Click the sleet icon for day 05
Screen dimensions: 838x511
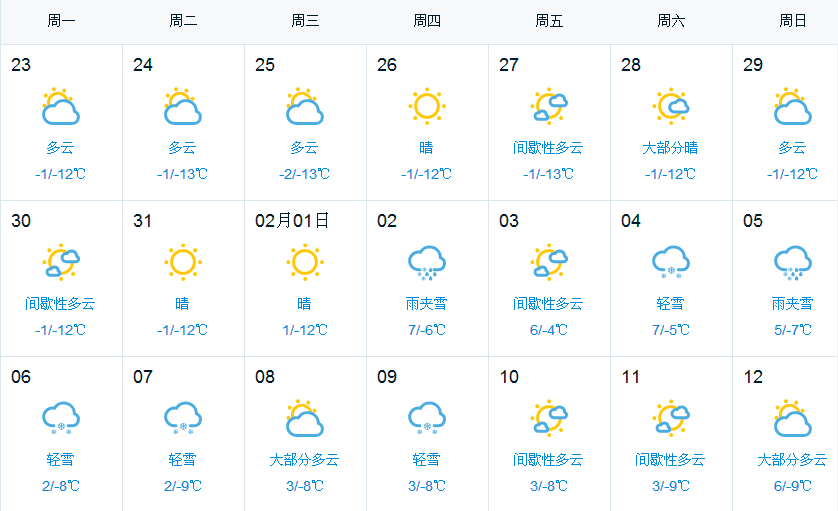pos(793,262)
